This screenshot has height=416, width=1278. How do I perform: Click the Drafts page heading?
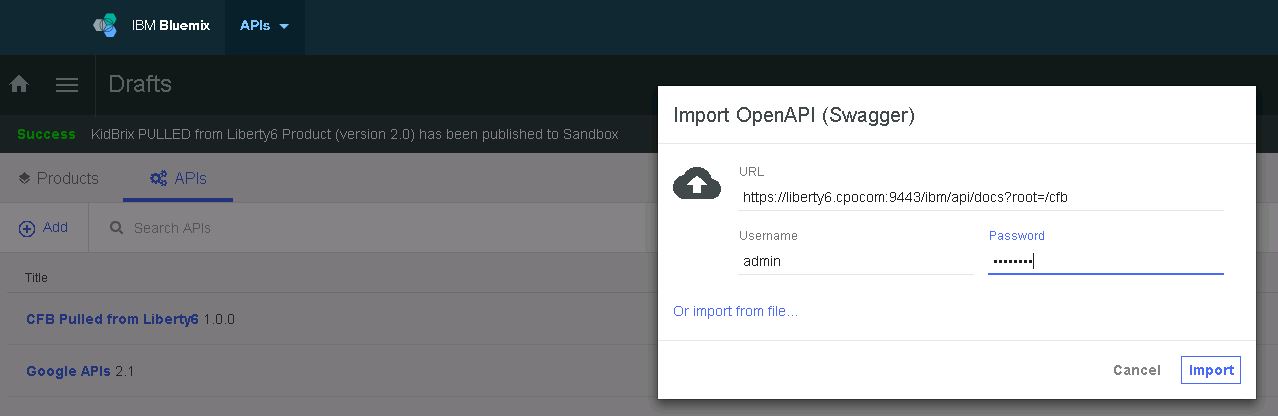pos(140,84)
